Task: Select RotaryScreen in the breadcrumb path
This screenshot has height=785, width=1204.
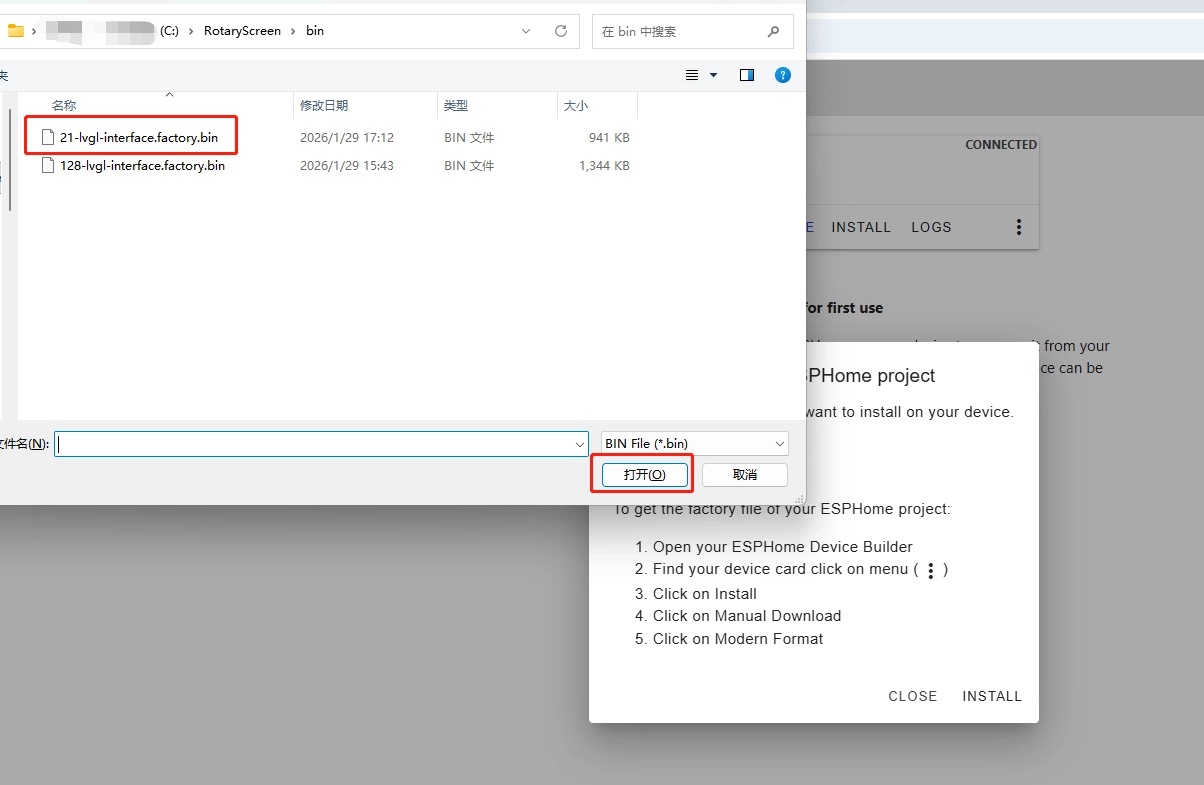Action: (x=242, y=31)
